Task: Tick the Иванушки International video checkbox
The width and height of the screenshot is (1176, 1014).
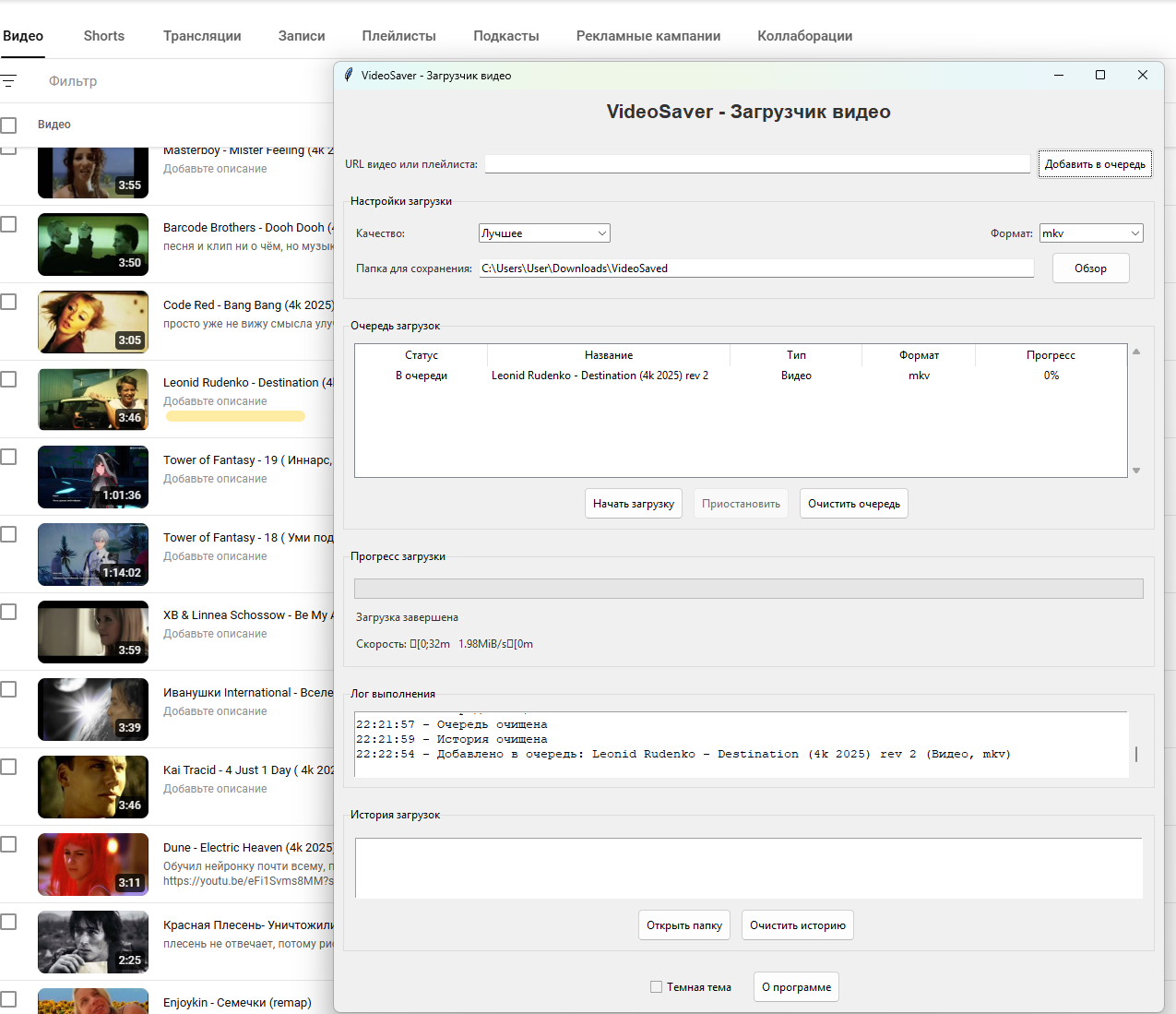Action: 8,689
